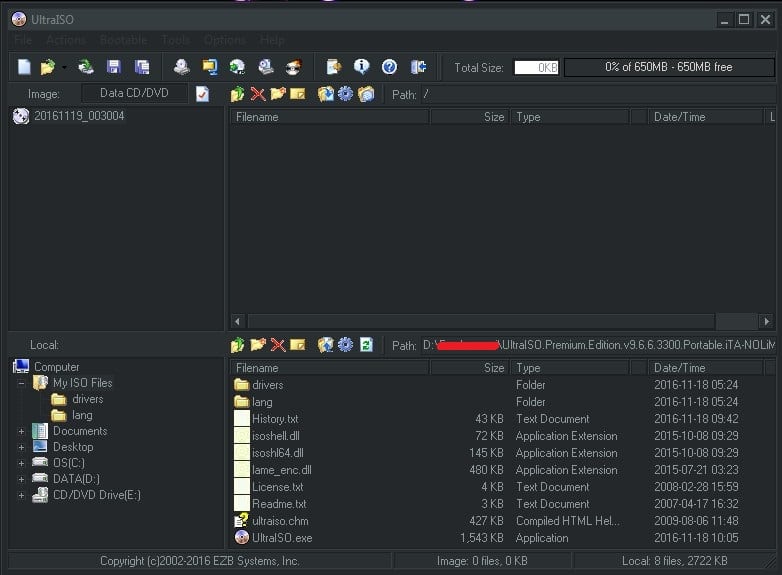782x575 pixels.
Task: Select History.txt in the local file list
Action: click(x=275, y=419)
